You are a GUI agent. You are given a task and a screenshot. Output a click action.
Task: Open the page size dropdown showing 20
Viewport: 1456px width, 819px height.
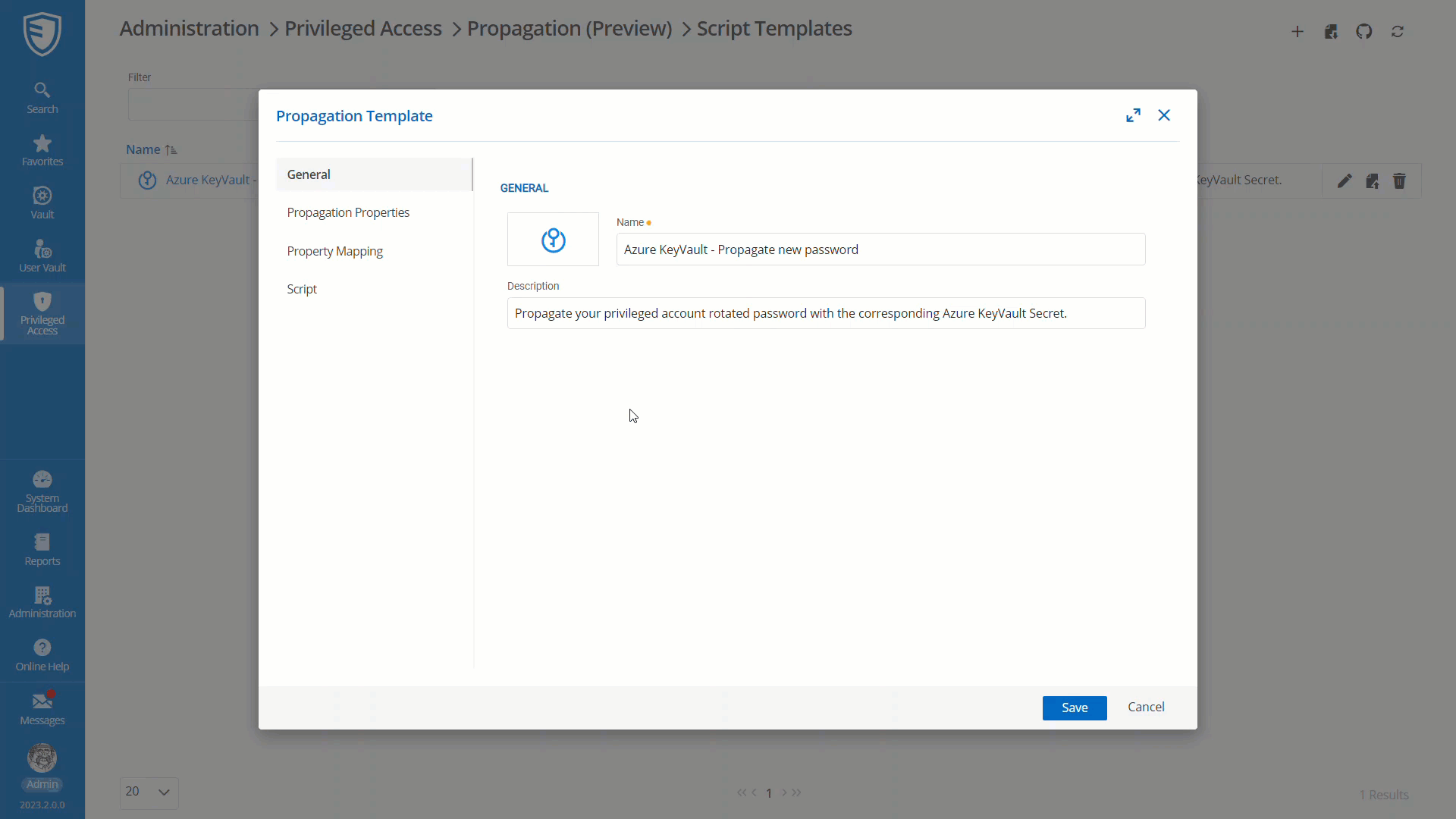[149, 792]
